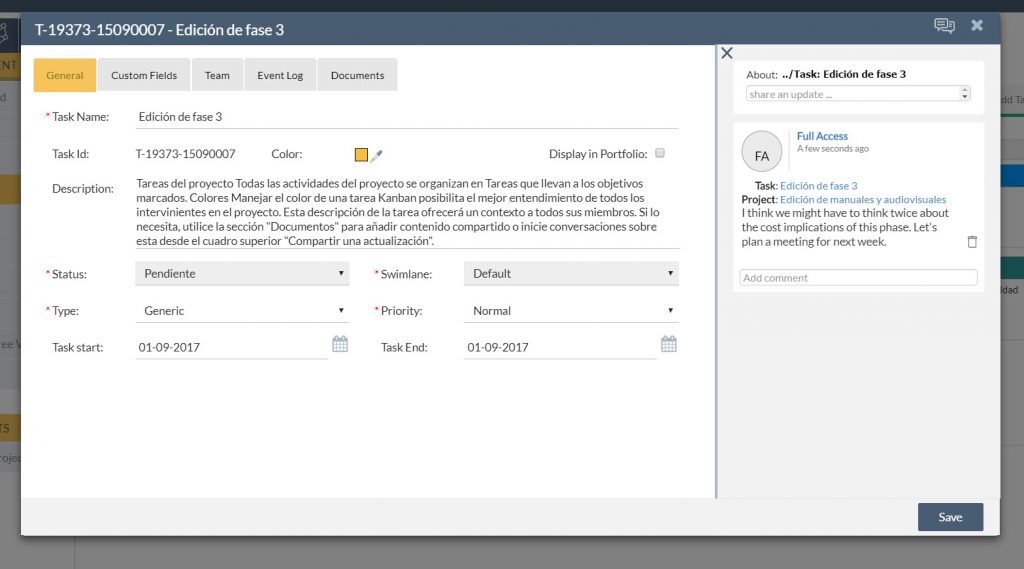Open the Edición de manuales y audiovisuales project link
This screenshot has height=569, width=1024.
click(x=863, y=200)
